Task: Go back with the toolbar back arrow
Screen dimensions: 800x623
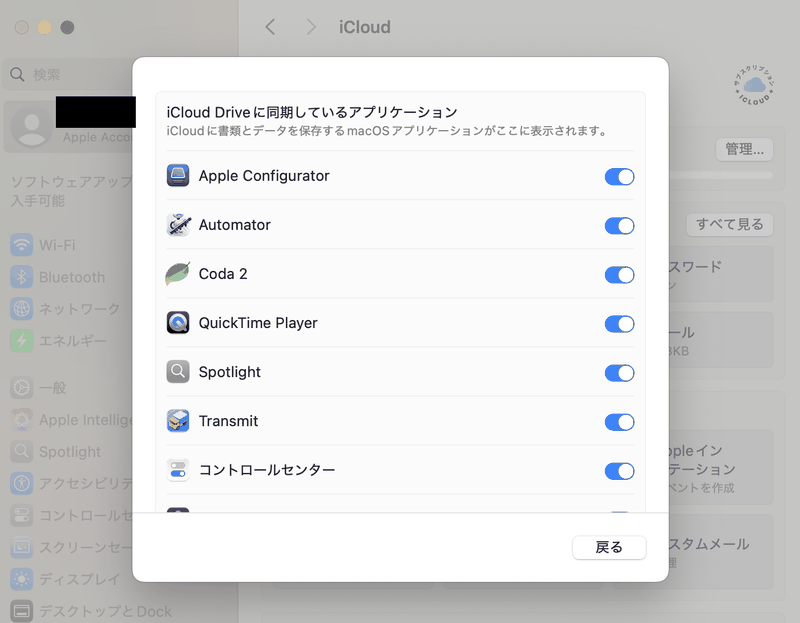Action: [x=270, y=27]
